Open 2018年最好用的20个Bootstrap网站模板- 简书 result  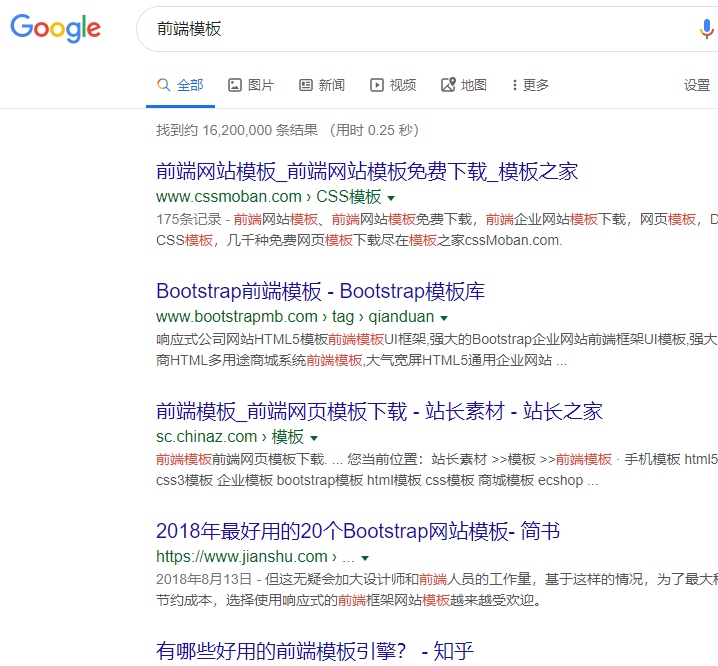coord(358,531)
